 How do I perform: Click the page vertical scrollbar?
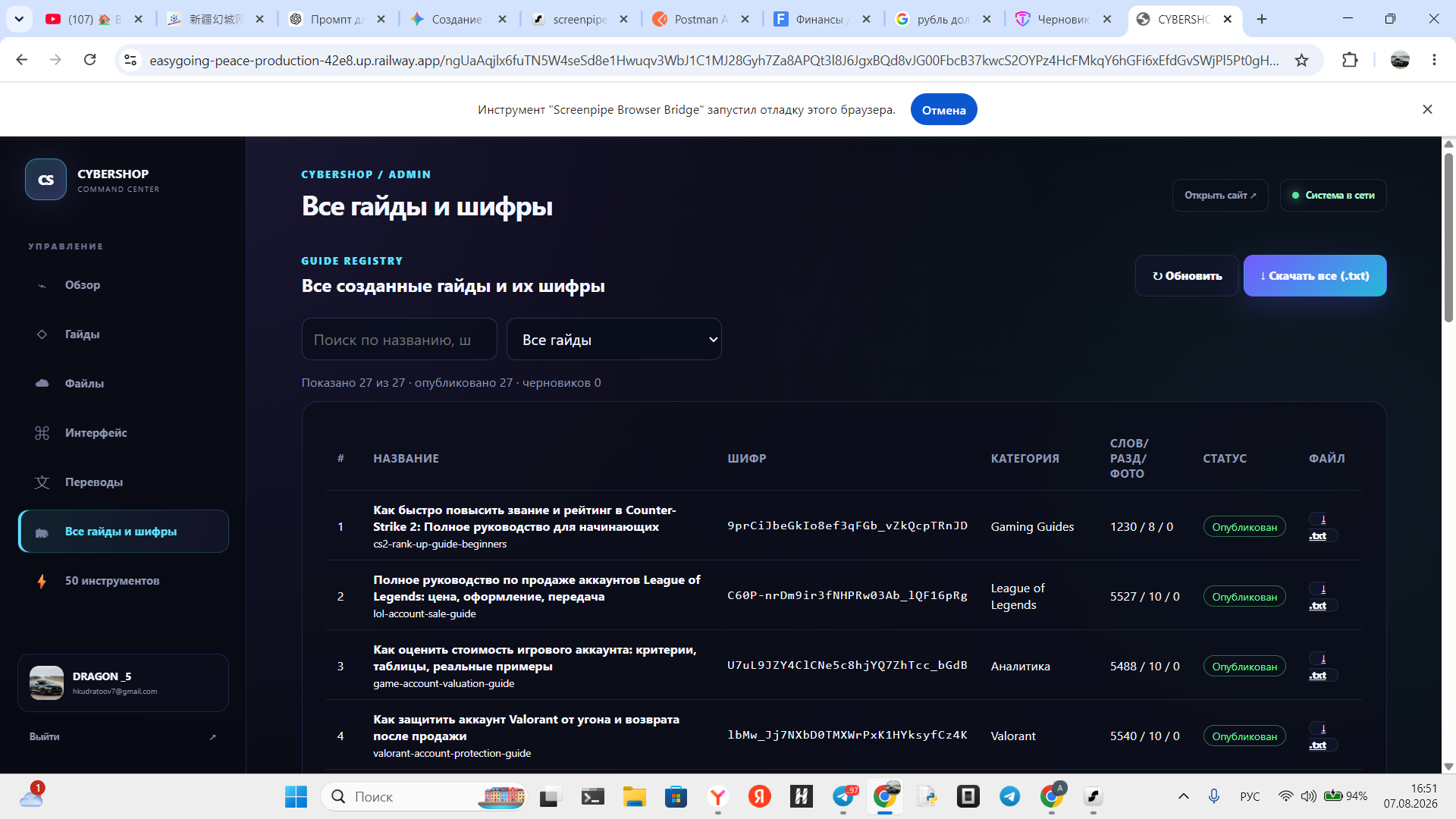(1448, 237)
